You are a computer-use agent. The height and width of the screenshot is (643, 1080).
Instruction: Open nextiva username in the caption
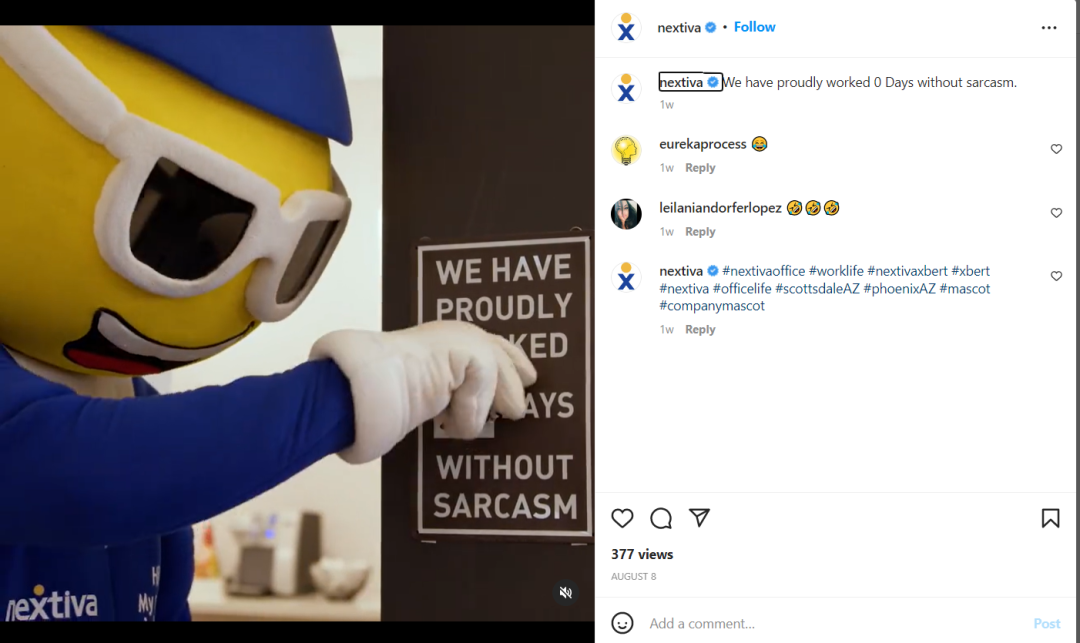click(681, 82)
